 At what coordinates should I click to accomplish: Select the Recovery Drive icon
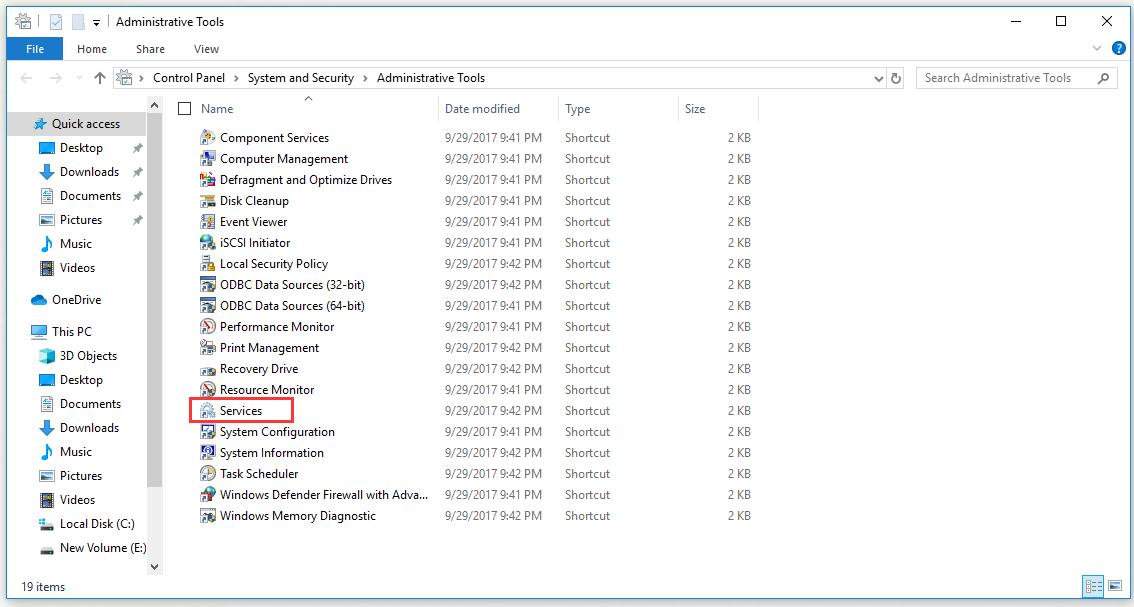point(208,369)
